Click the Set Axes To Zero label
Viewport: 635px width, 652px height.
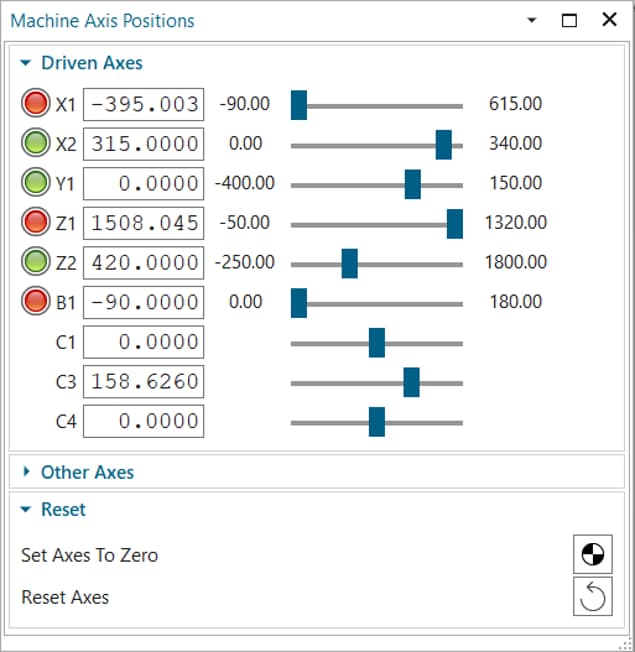coord(89,555)
